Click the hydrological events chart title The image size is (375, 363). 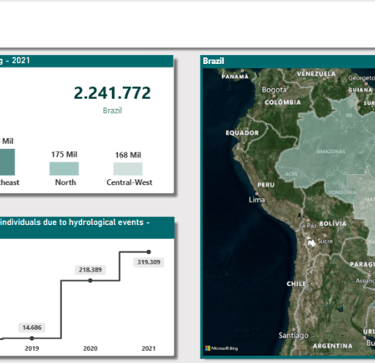(x=75, y=222)
